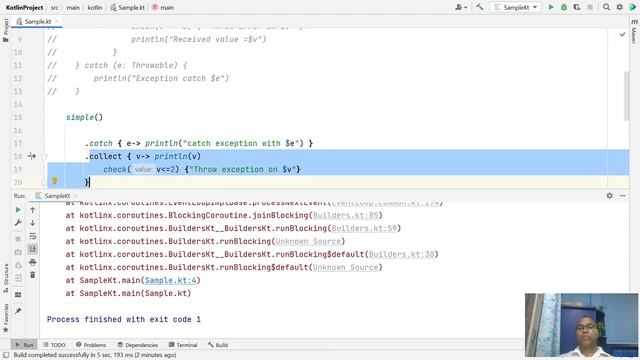Toggle tool window bars icon in status bar
The image size is (640, 360).
tap(6, 355)
